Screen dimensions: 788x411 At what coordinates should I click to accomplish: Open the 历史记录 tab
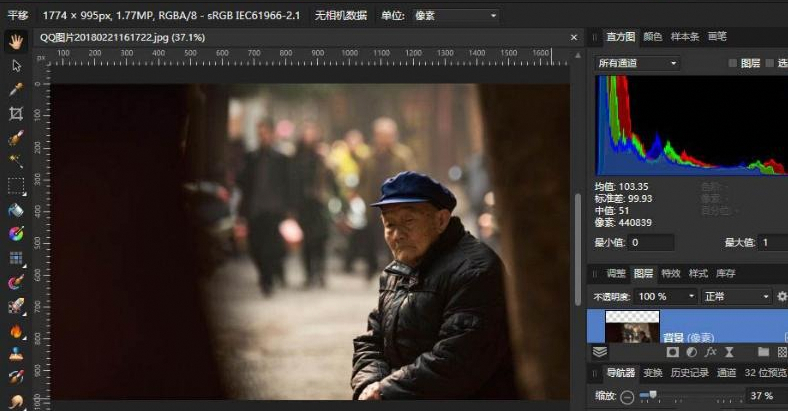point(690,373)
